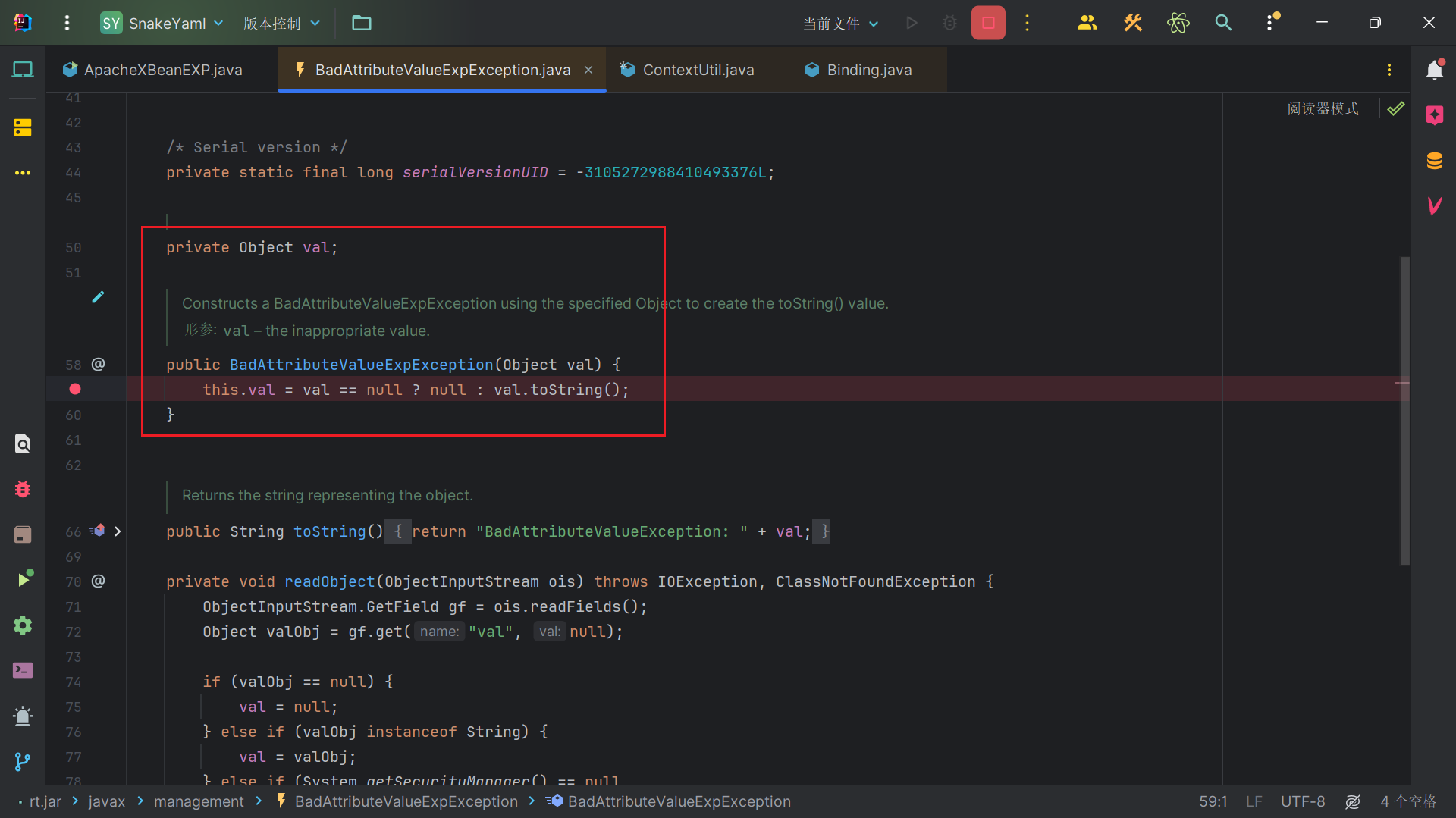Open the IntelliJ main menu (three dots)

(x=67, y=24)
